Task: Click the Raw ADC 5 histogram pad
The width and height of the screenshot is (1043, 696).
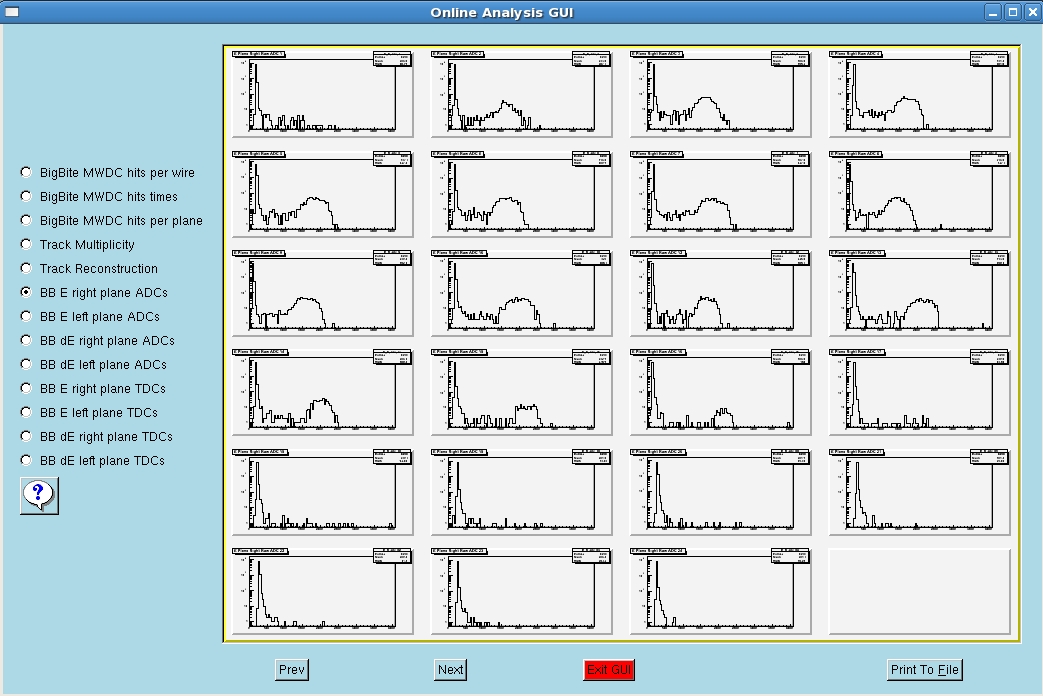Action: click(323, 194)
